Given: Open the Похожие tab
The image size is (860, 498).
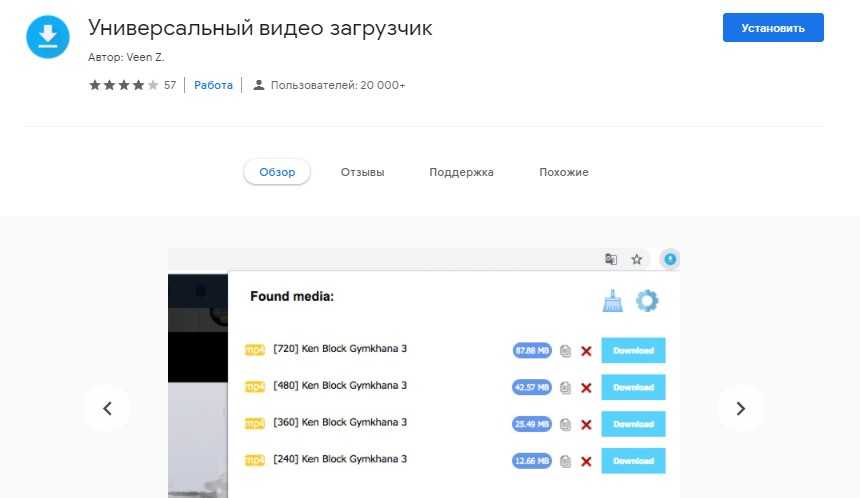Looking at the screenshot, I should pos(564,172).
